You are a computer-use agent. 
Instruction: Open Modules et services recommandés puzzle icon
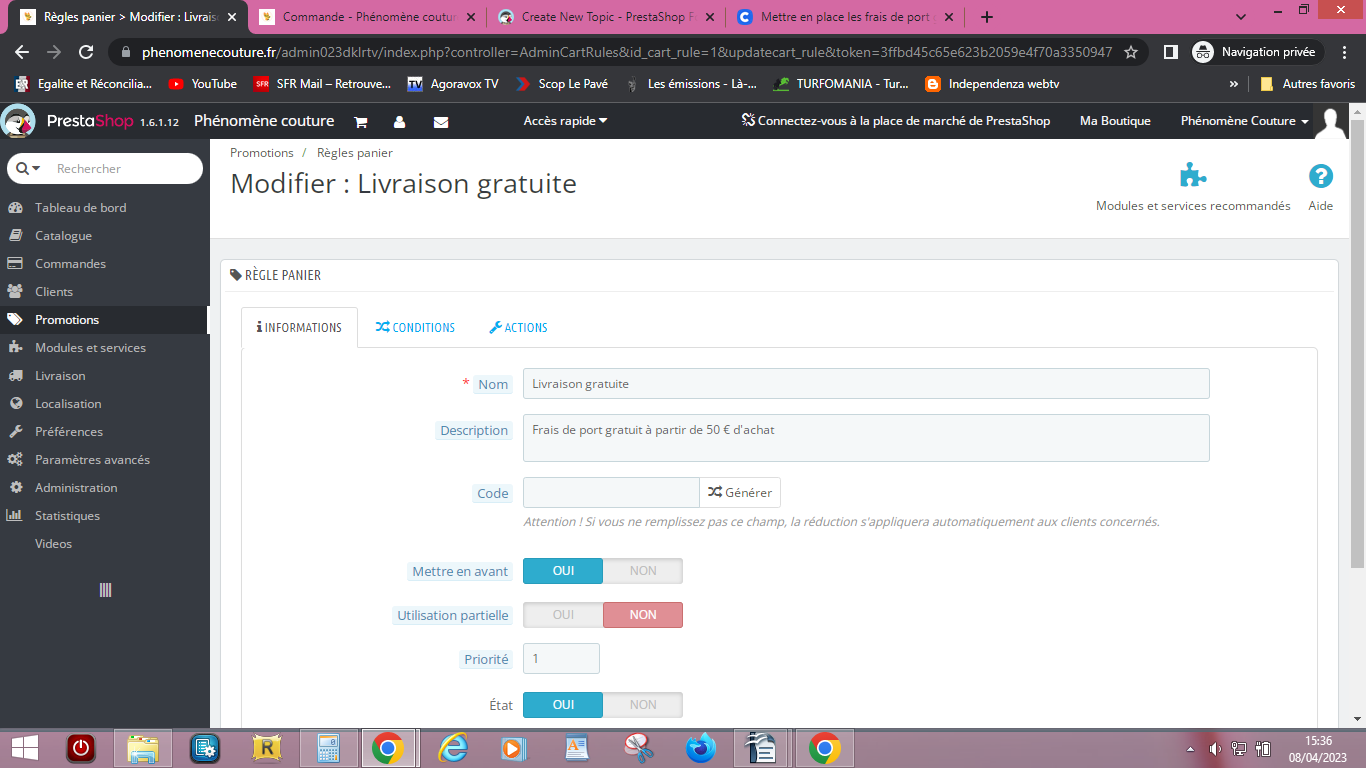pos(1193,175)
